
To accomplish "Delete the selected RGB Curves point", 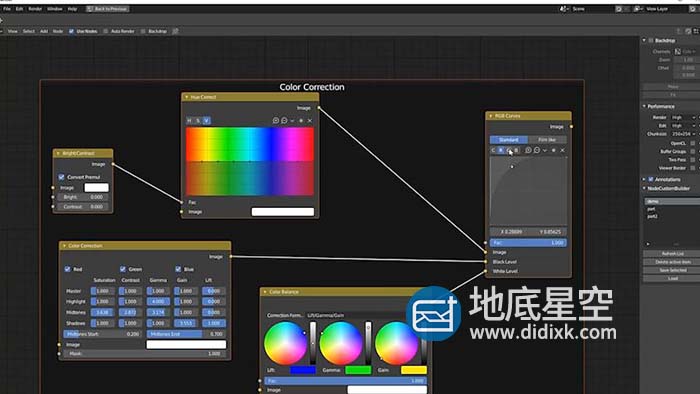I will tap(562, 150).
